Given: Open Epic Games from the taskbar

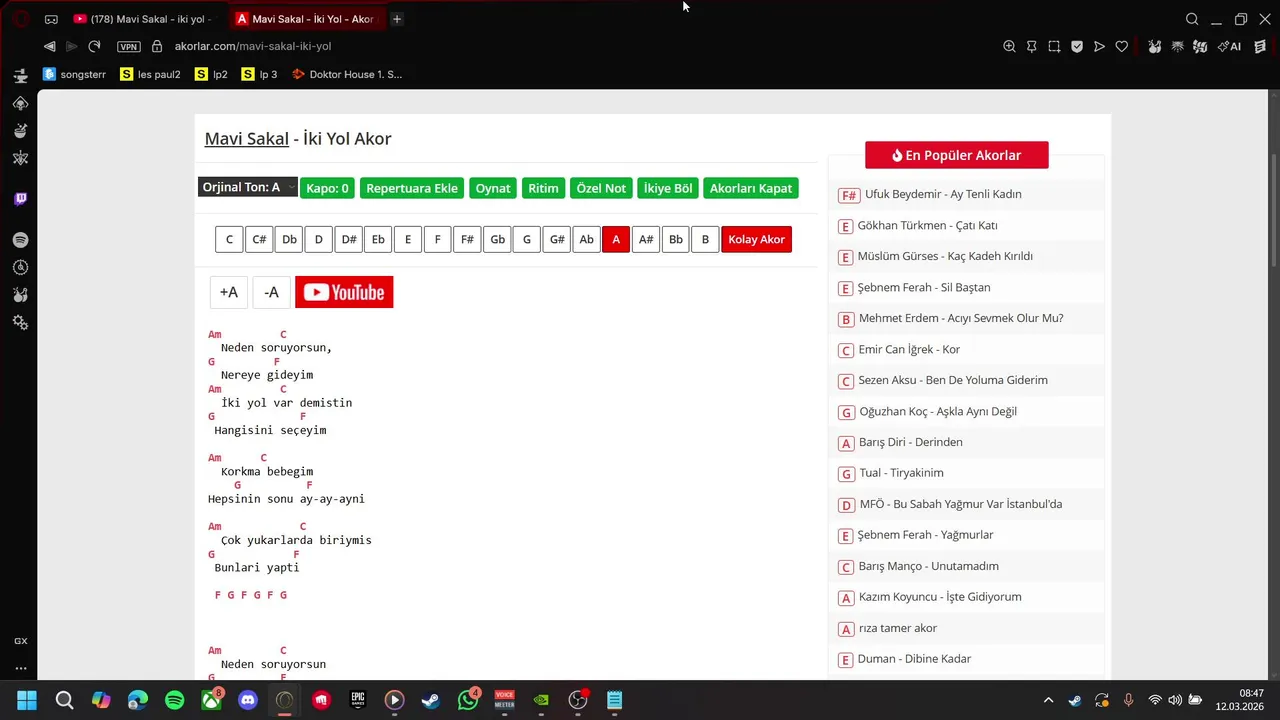Looking at the screenshot, I should pyautogui.click(x=358, y=700).
